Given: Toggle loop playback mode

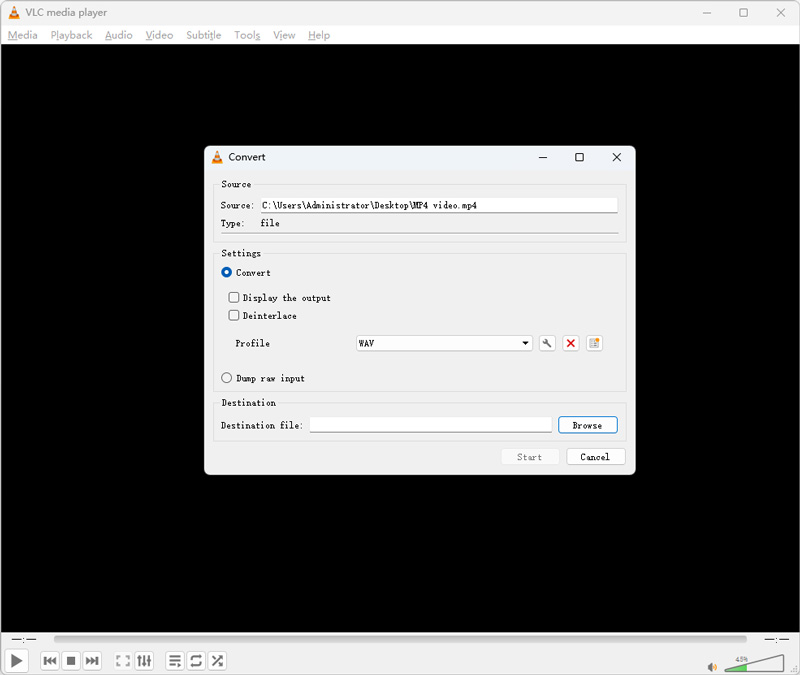Looking at the screenshot, I should pos(196,661).
